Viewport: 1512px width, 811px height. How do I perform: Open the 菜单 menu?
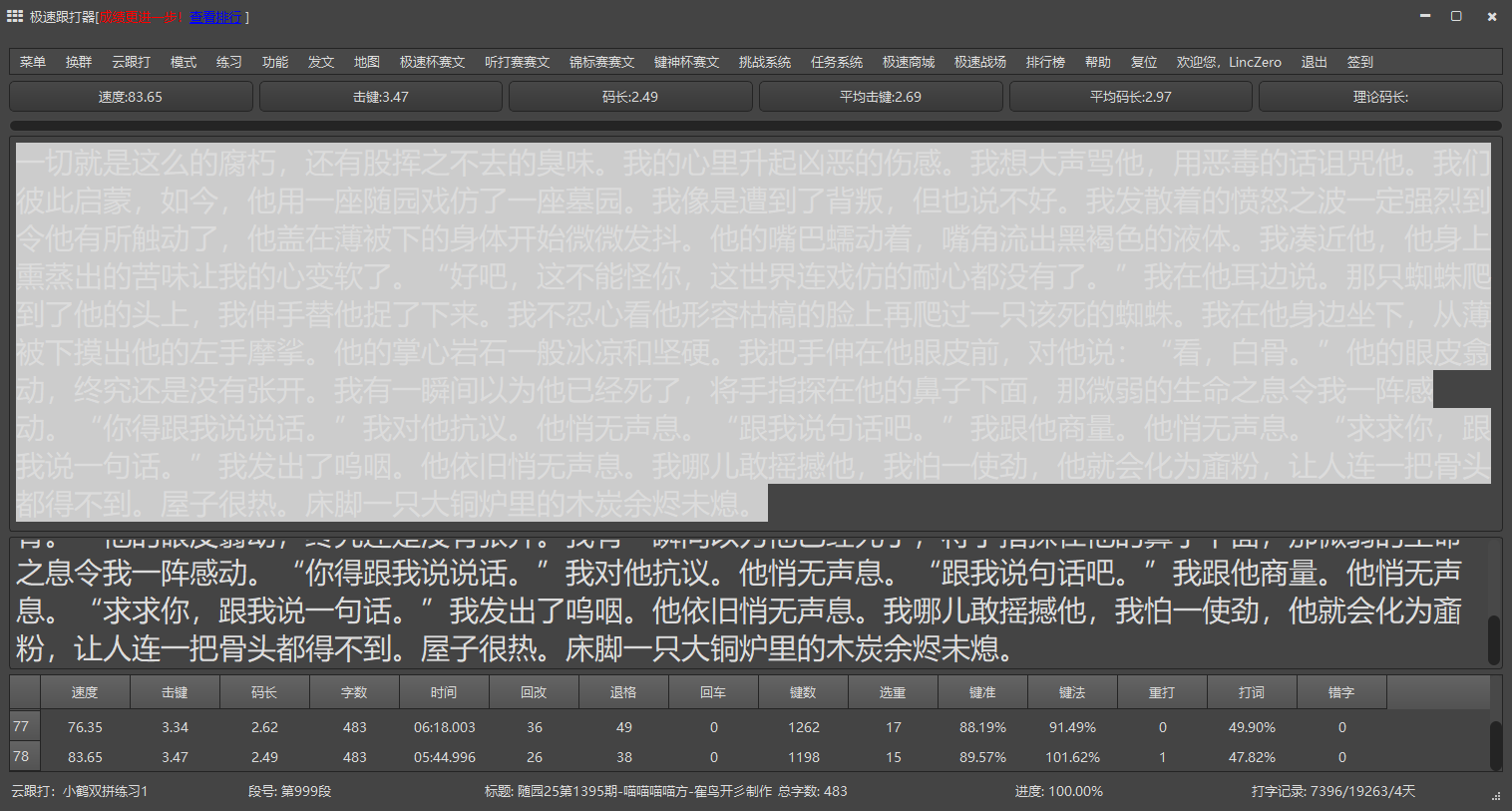[x=33, y=62]
